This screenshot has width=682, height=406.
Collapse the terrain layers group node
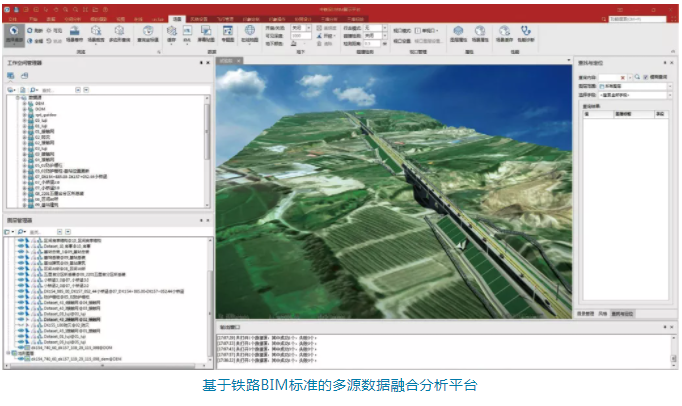(x=8, y=353)
